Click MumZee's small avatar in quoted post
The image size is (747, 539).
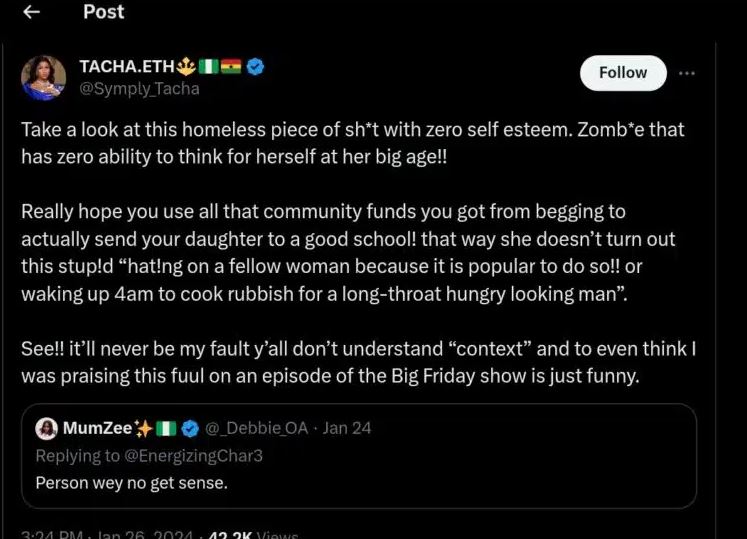click(46, 429)
